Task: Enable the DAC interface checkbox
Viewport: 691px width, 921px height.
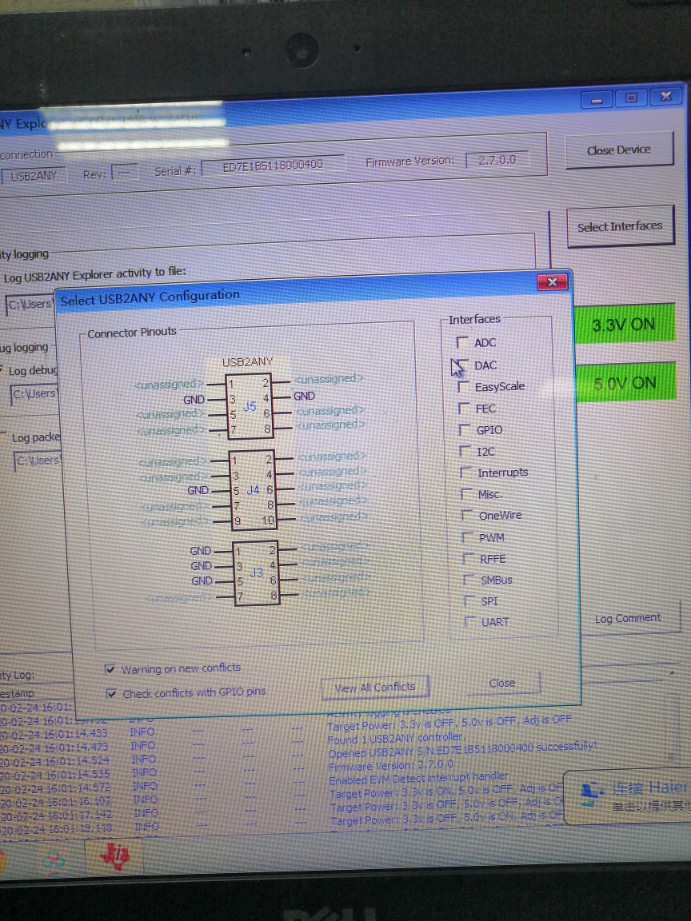Action: pyautogui.click(x=463, y=365)
